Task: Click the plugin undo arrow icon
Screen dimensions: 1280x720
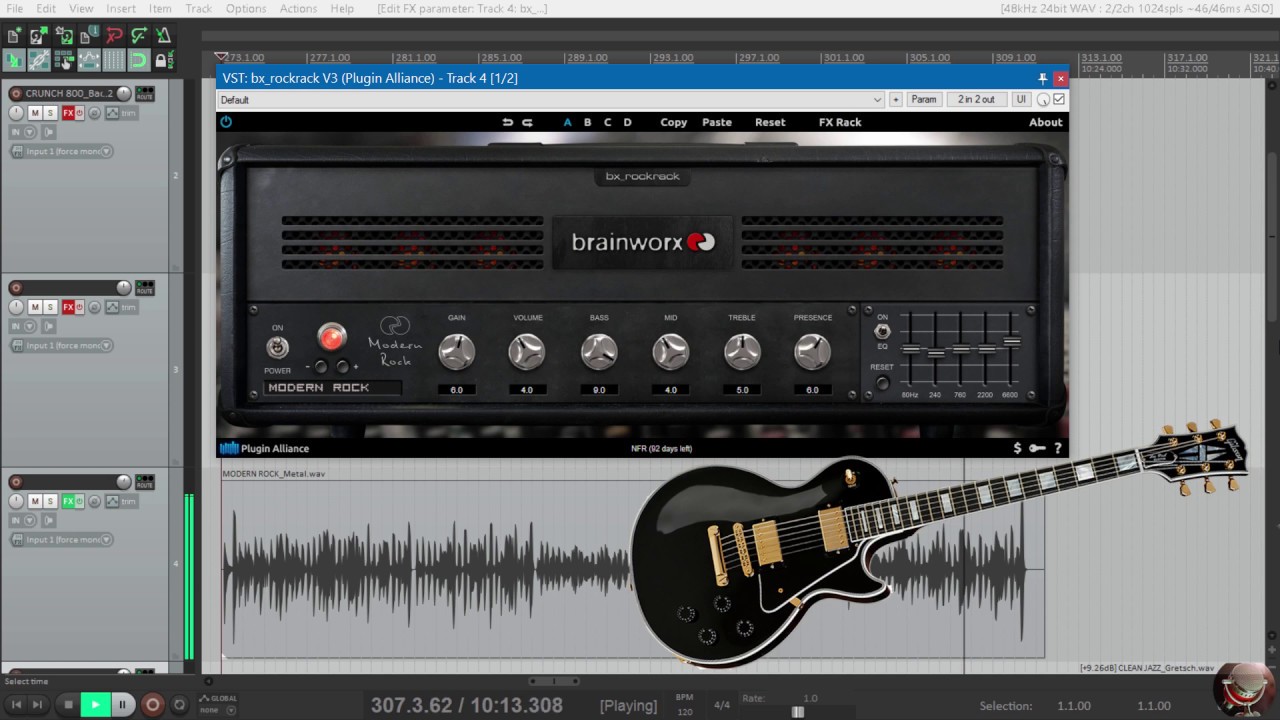Action: (507, 122)
